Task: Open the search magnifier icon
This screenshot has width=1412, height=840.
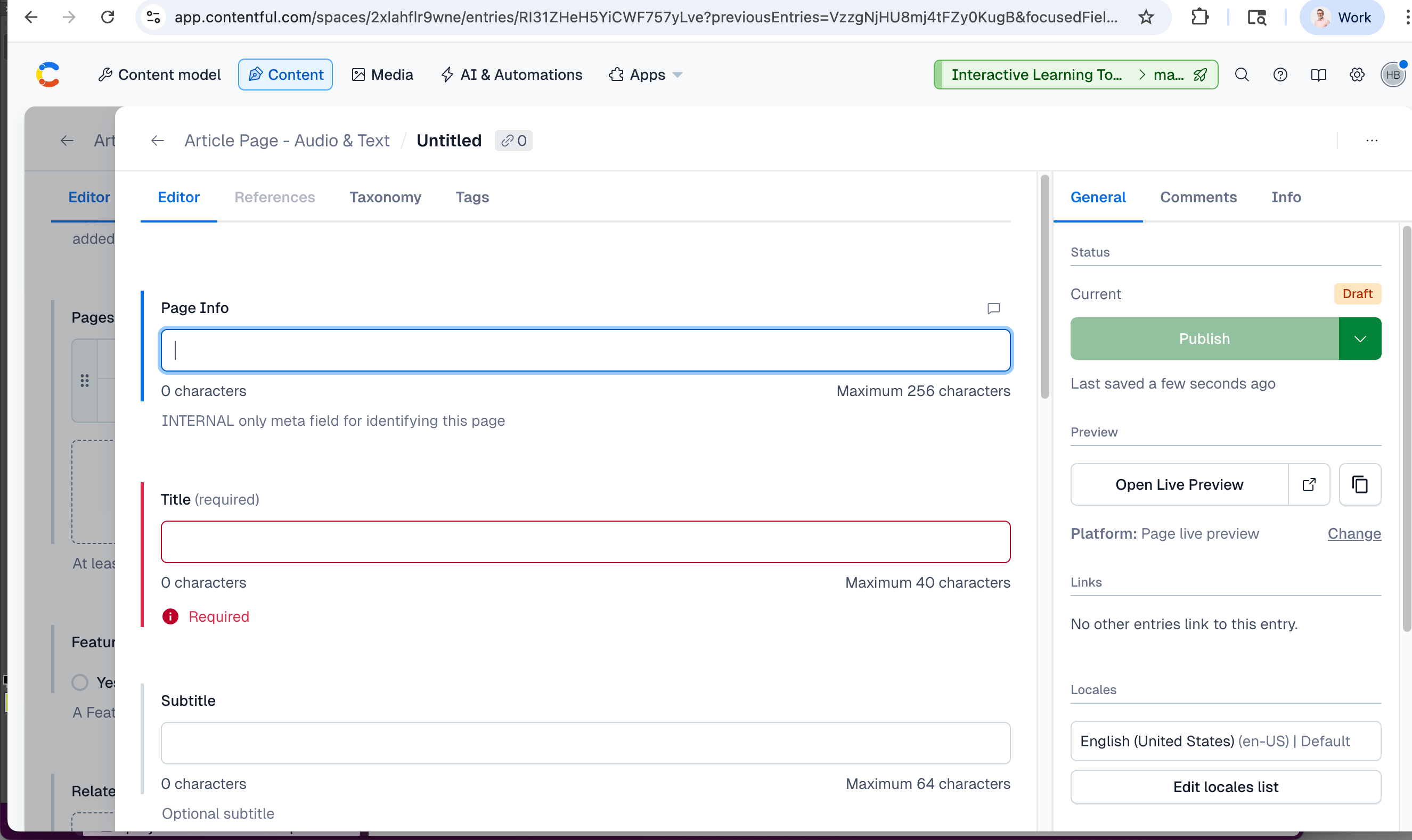Action: tap(1242, 75)
